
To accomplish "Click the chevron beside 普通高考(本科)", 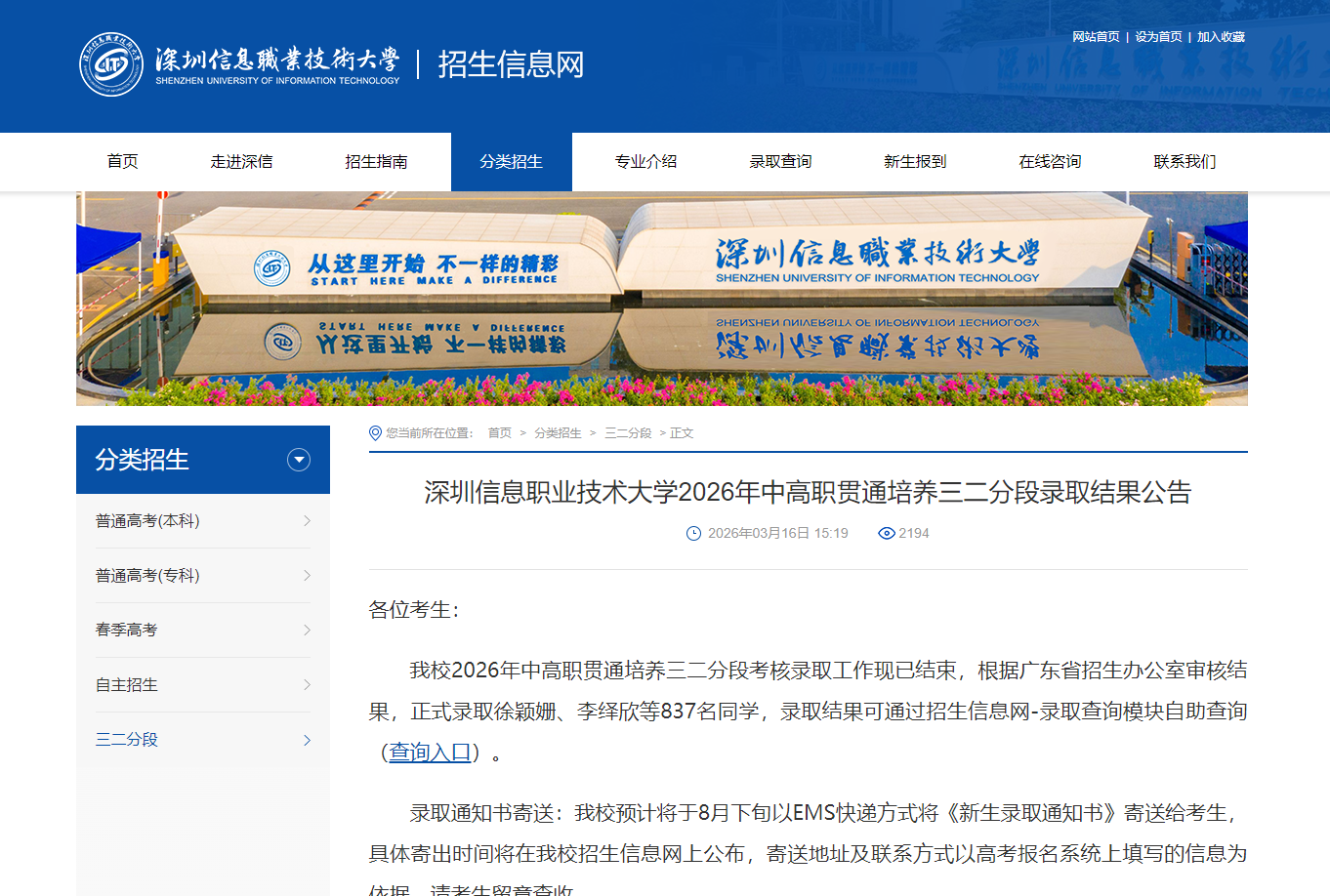I will click(308, 521).
